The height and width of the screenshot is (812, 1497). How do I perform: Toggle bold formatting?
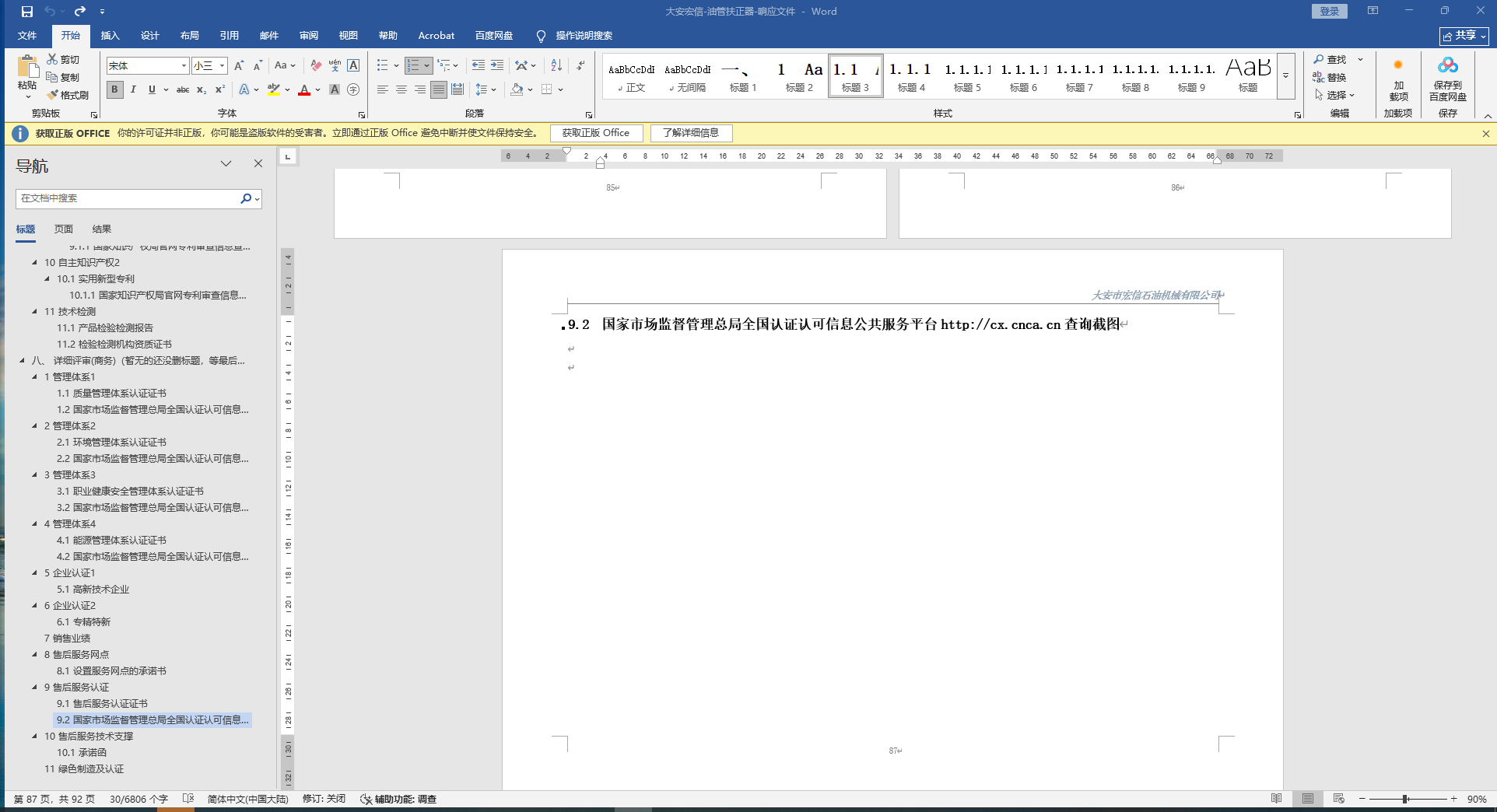(x=114, y=89)
